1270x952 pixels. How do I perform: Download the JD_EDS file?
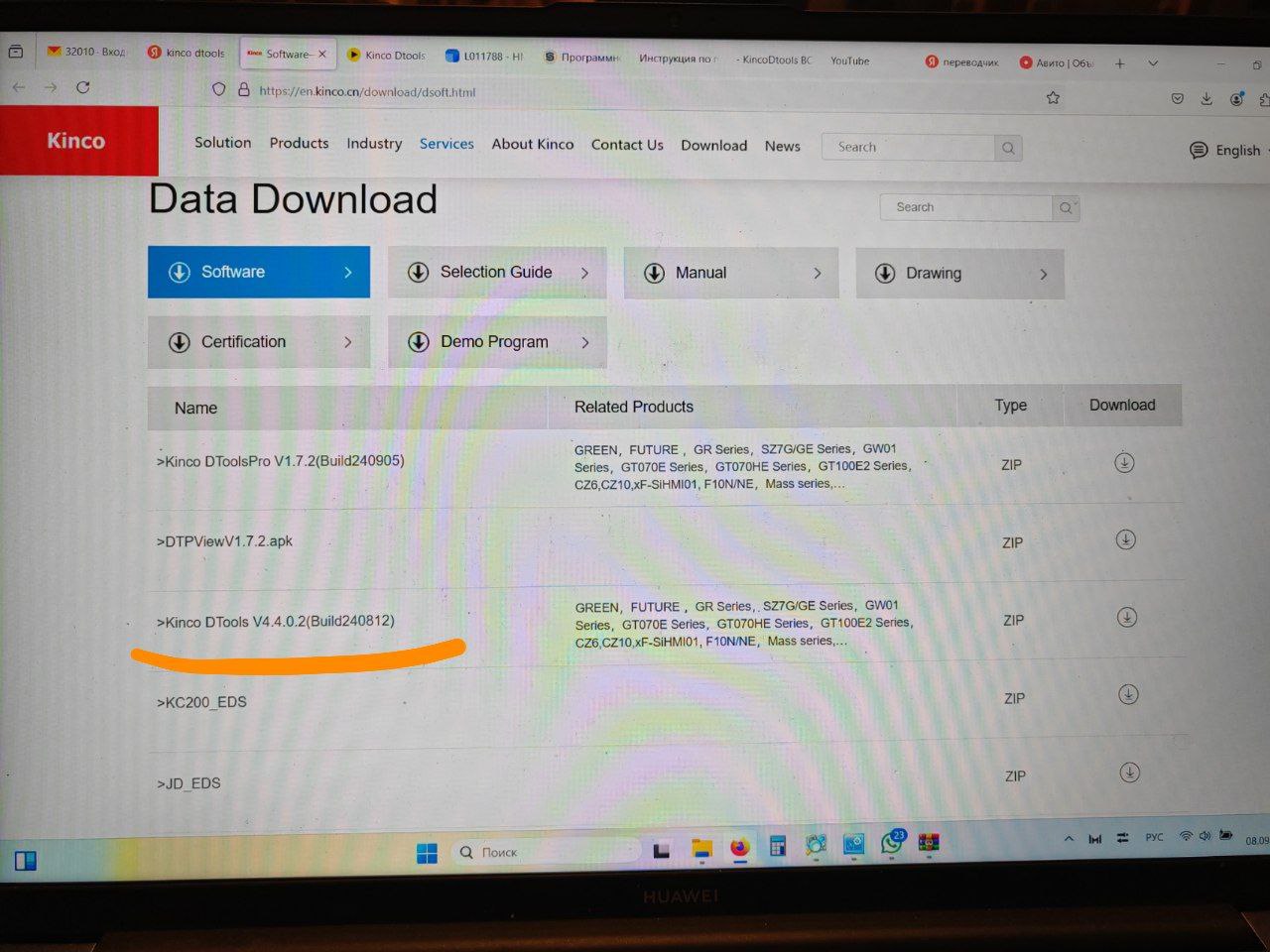(x=1129, y=773)
